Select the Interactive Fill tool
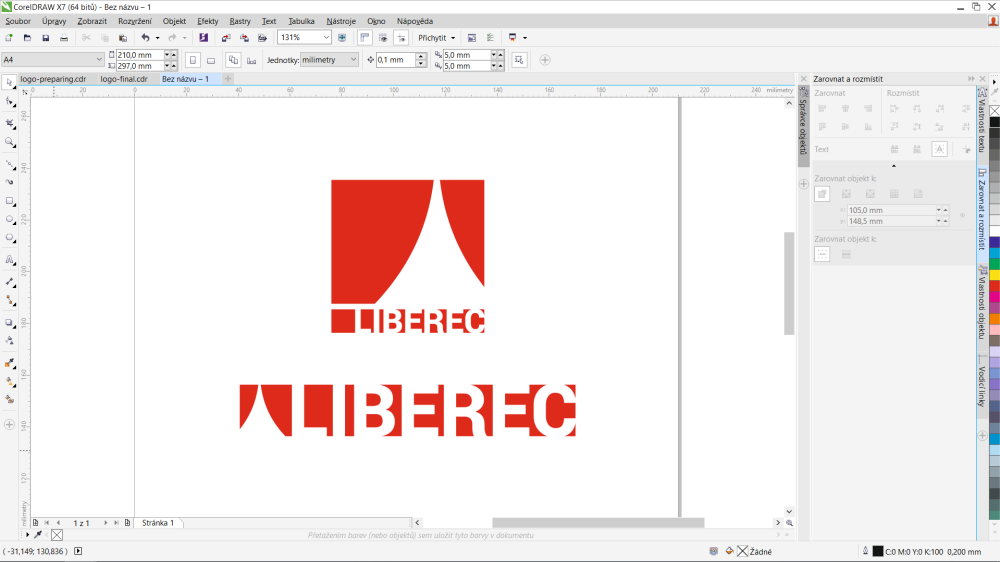 [9, 381]
